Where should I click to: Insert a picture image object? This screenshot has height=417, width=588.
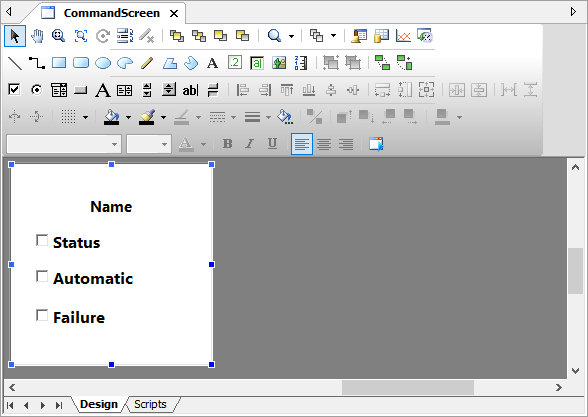tap(279, 63)
